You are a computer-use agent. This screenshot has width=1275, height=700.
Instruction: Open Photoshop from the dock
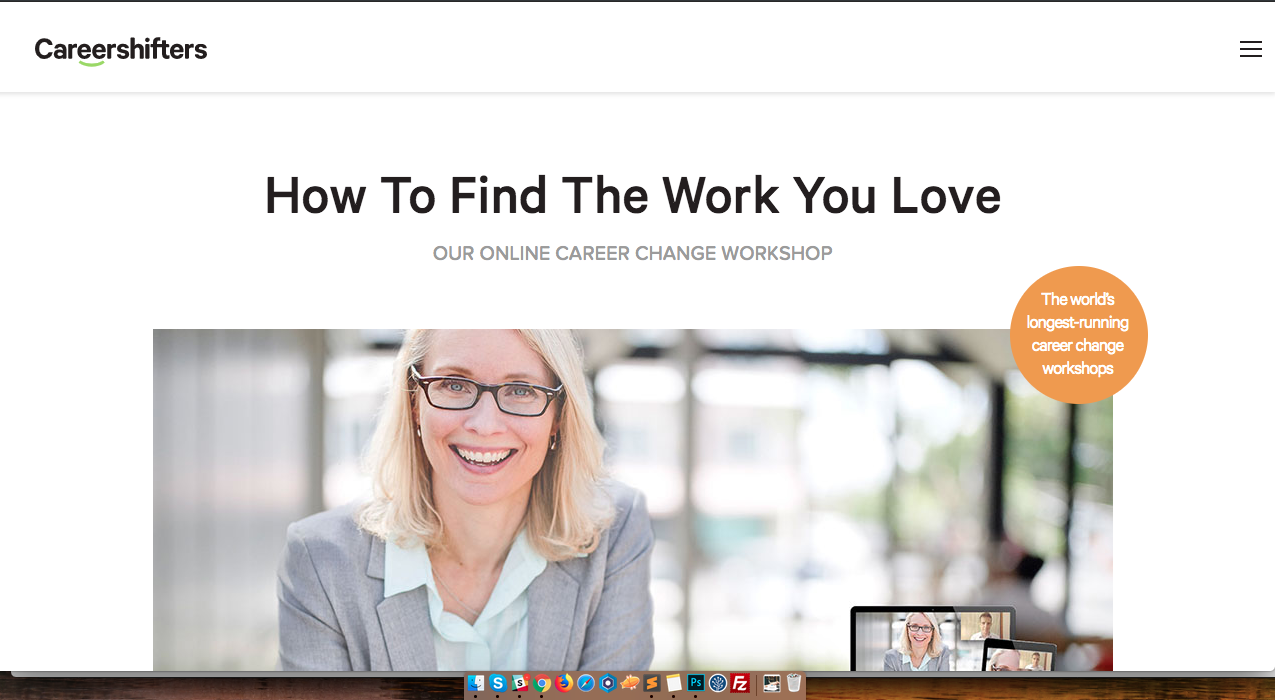695,685
